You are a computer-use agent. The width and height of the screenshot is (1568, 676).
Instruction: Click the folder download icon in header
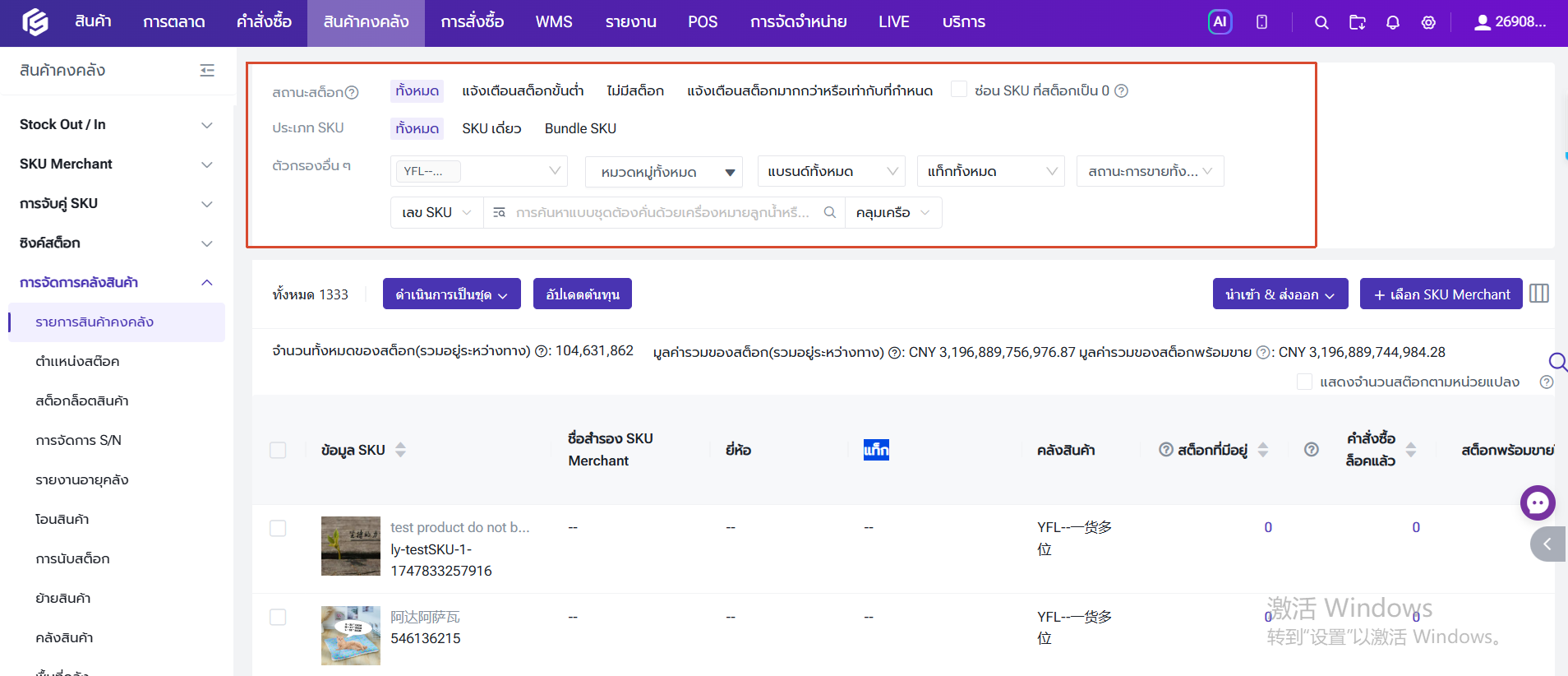click(1358, 23)
